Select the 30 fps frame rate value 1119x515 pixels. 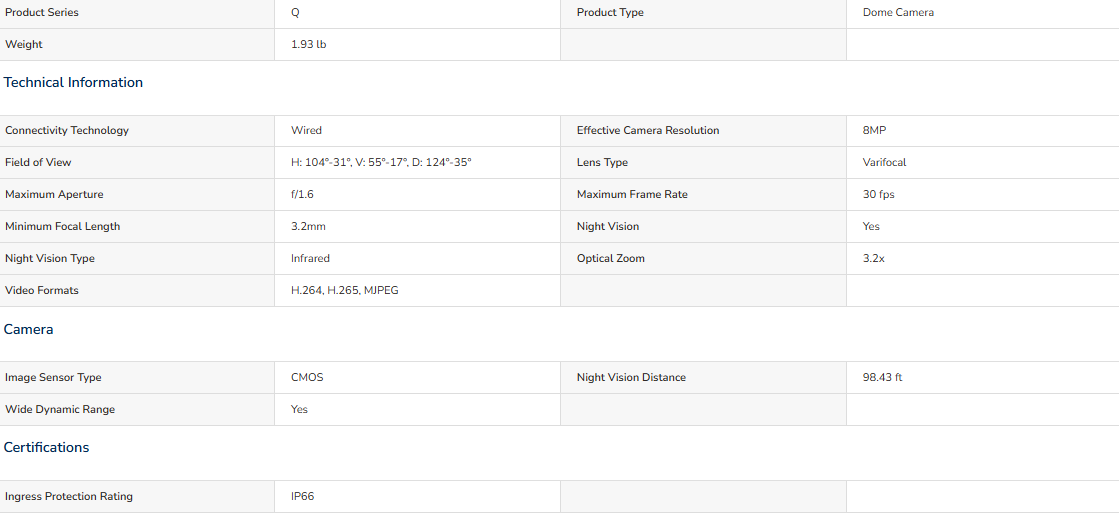879,194
